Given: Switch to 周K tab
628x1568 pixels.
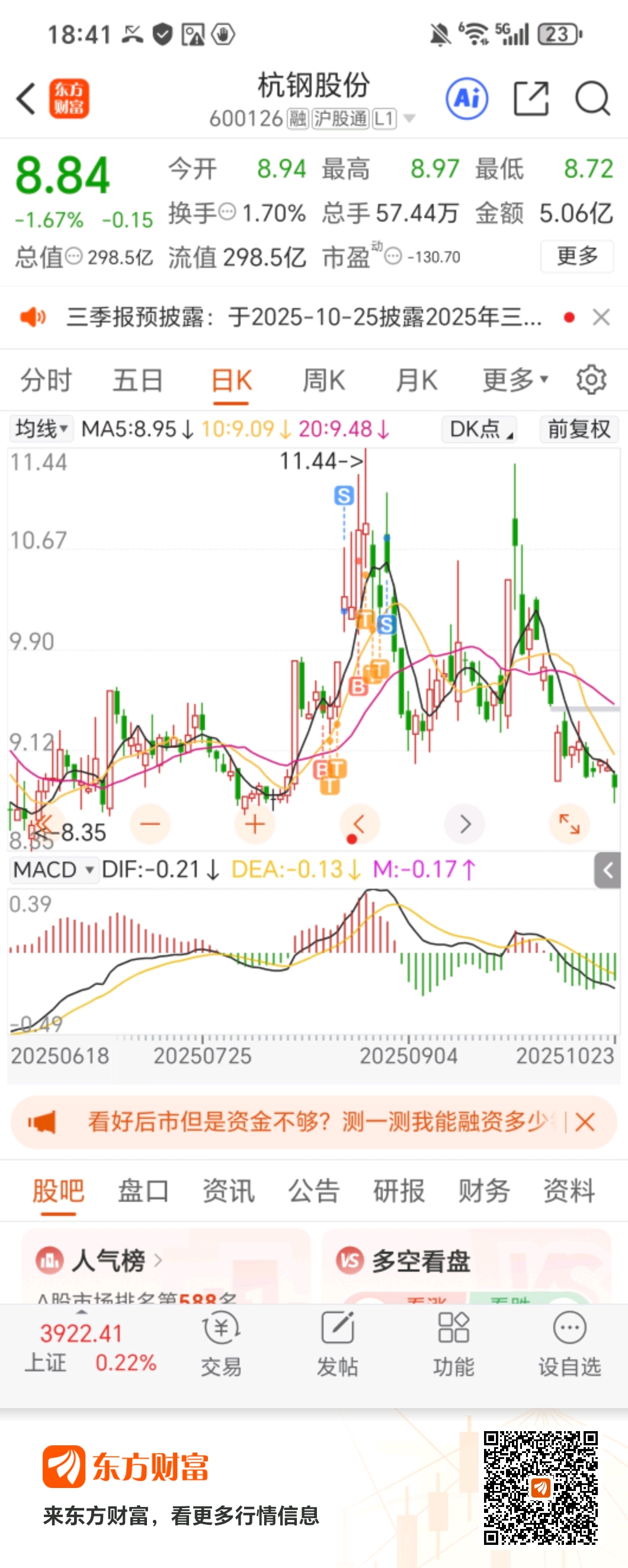Looking at the screenshot, I should tap(323, 380).
